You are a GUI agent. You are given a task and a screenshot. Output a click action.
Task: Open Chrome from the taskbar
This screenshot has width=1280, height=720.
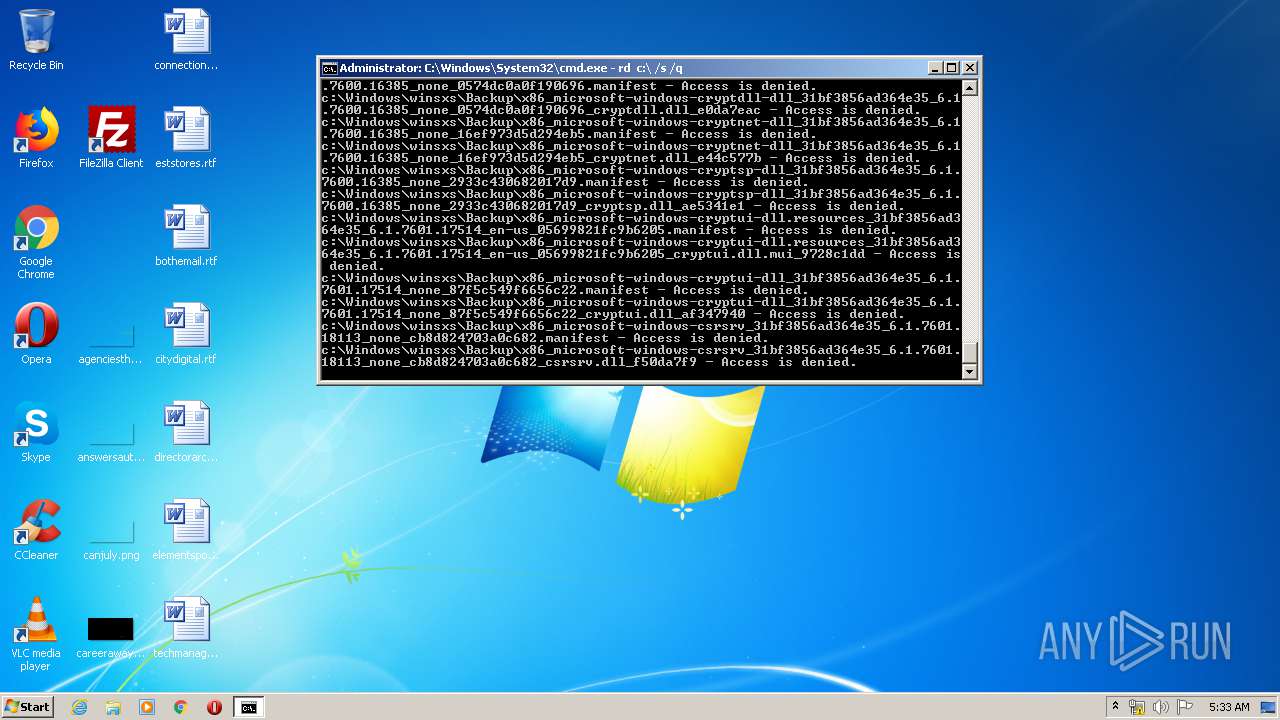point(181,707)
